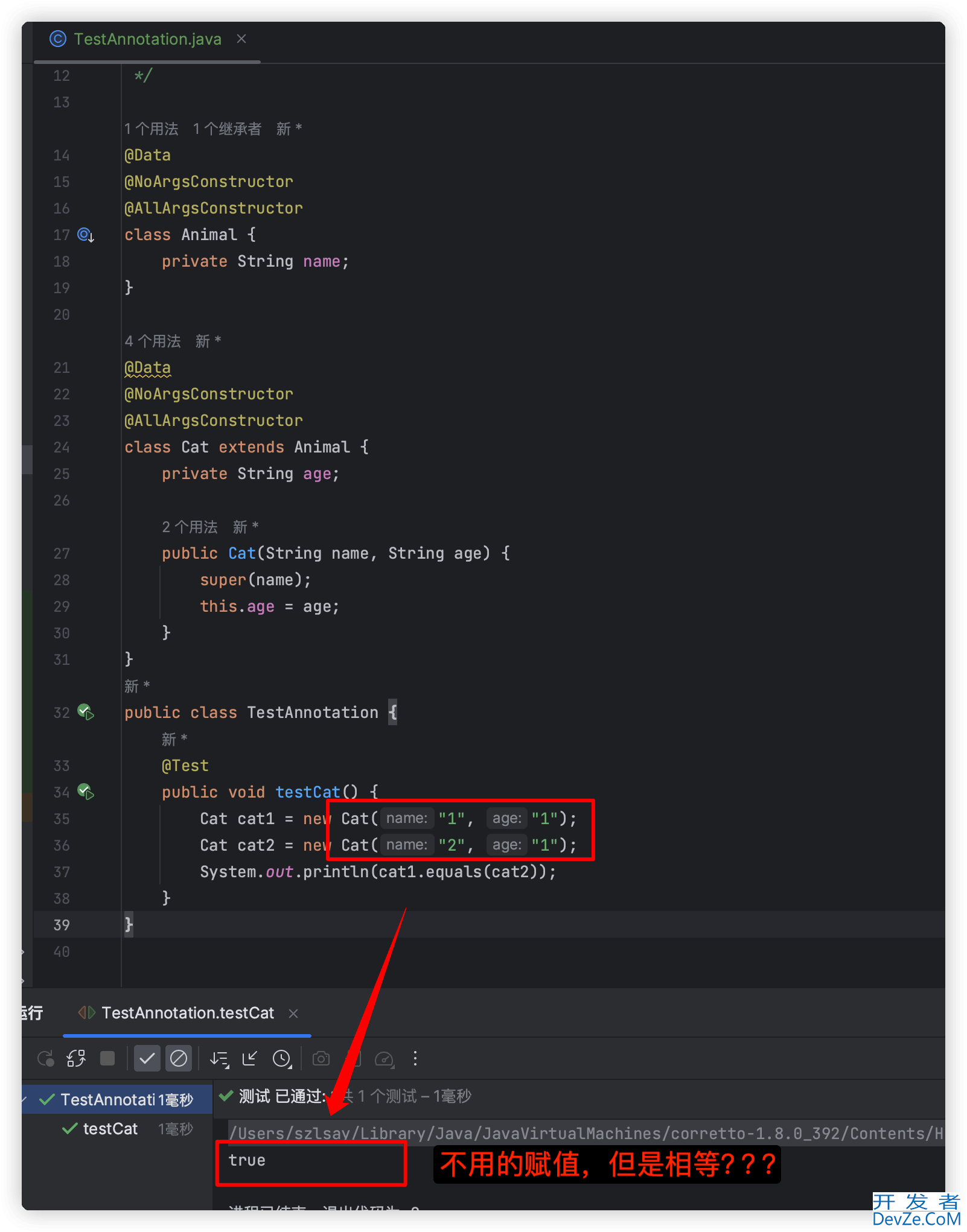Close the TestAnnotation.java tab
967x1232 pixels.
[241, 39]
